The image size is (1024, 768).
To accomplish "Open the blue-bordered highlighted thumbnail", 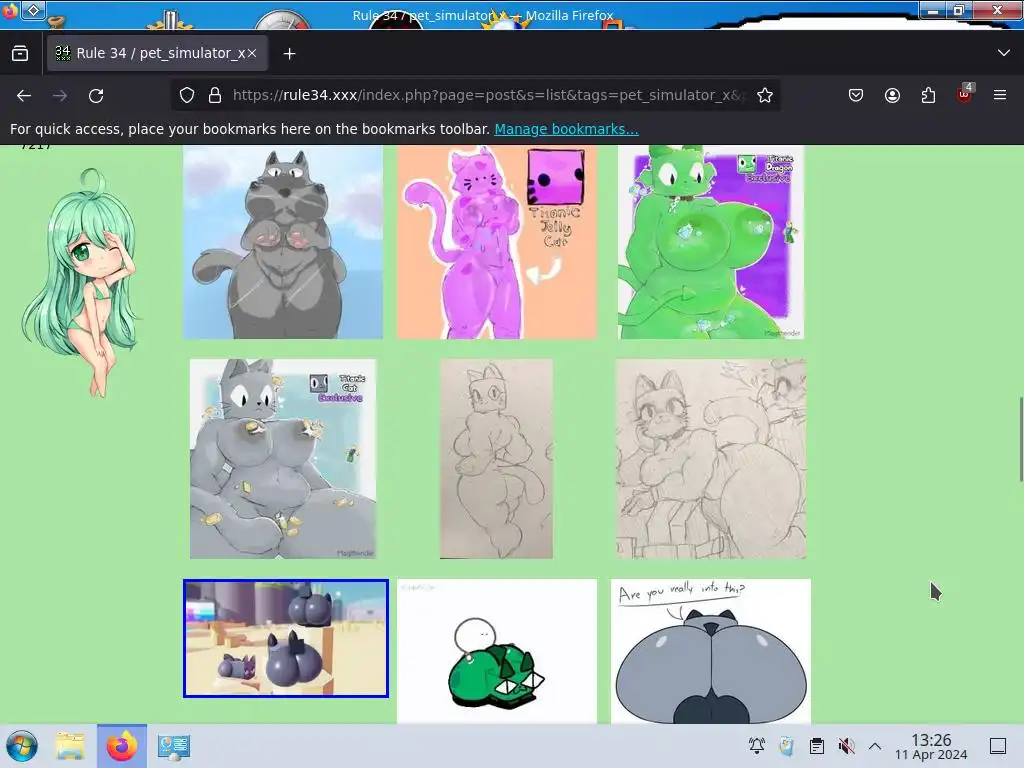I will 286,638.
